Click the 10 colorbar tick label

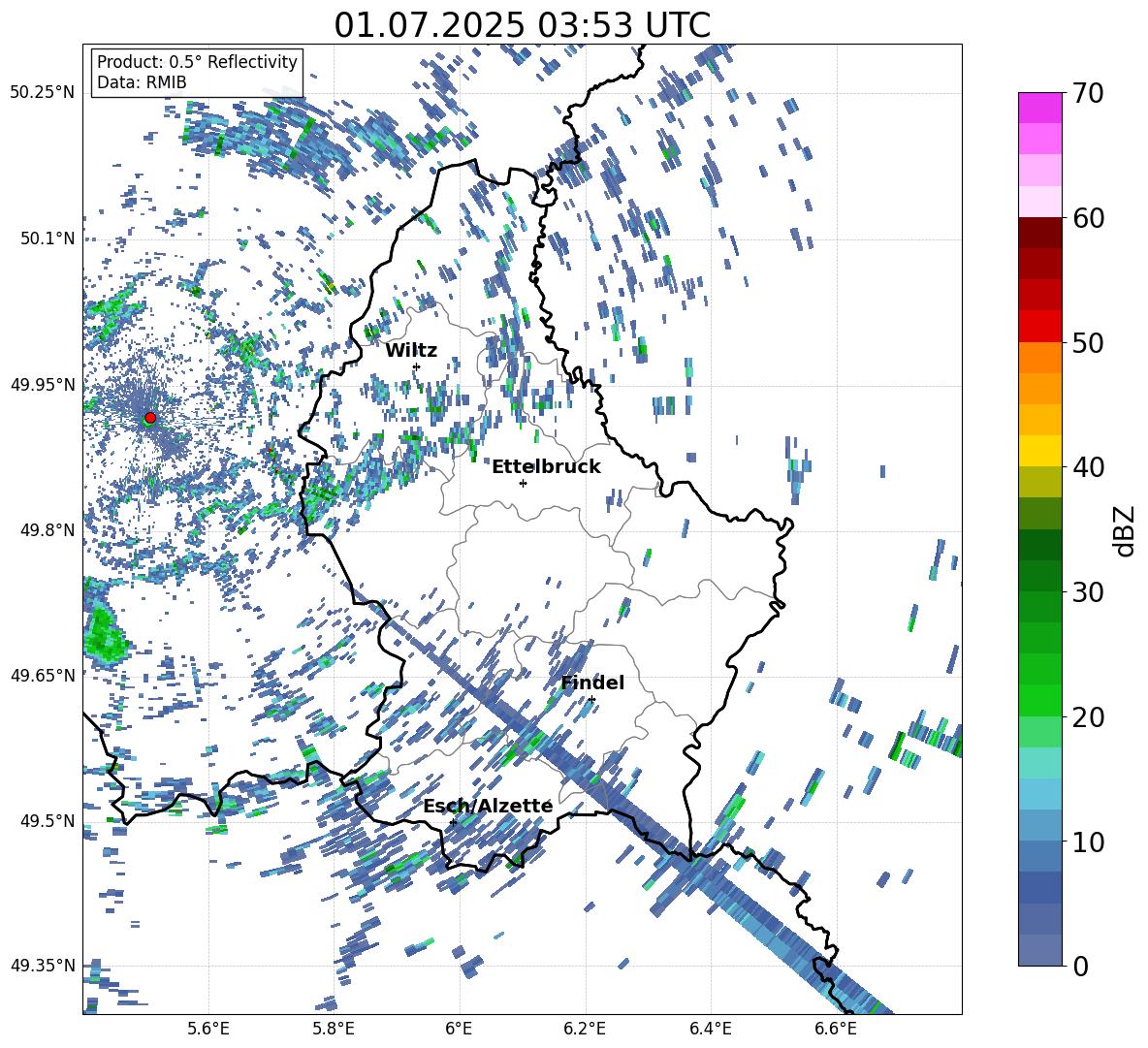coord(1087,842)
